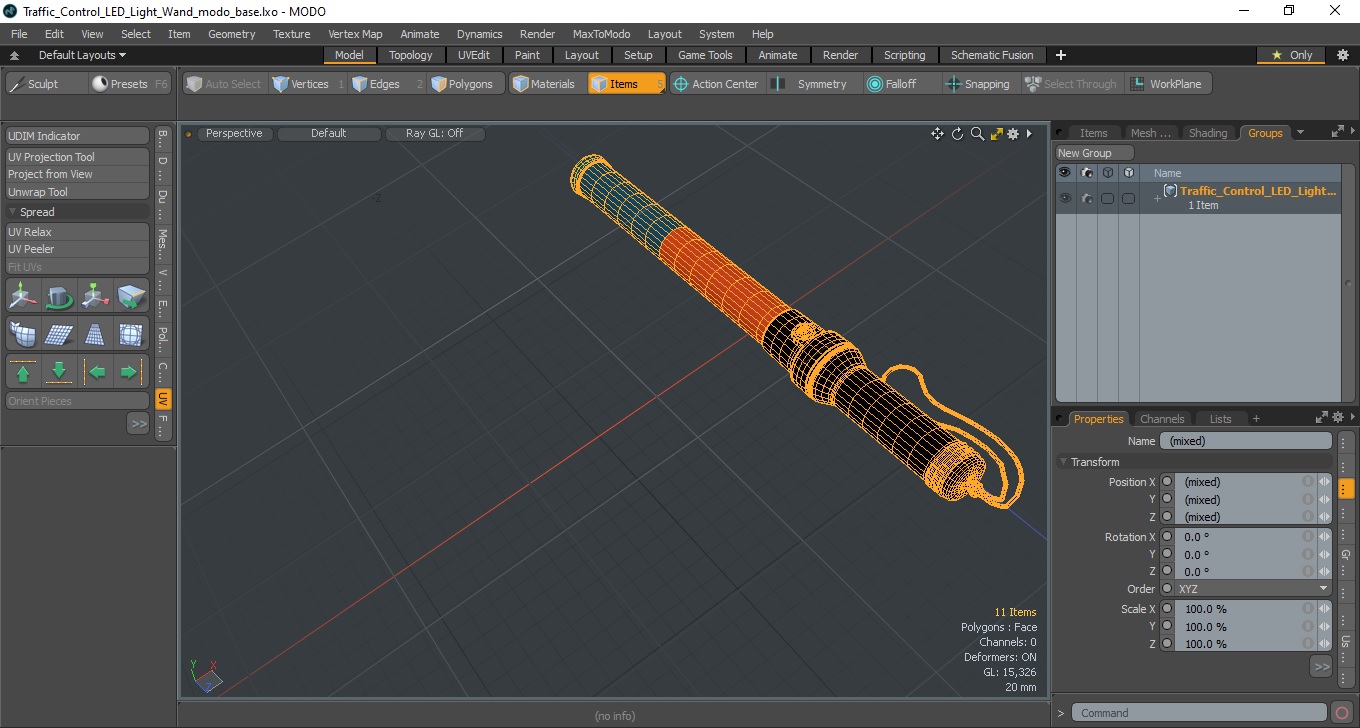Click the viewport zoom magnifier icon
Viewport: 1360px width, 728px height.
click(977, 134)
